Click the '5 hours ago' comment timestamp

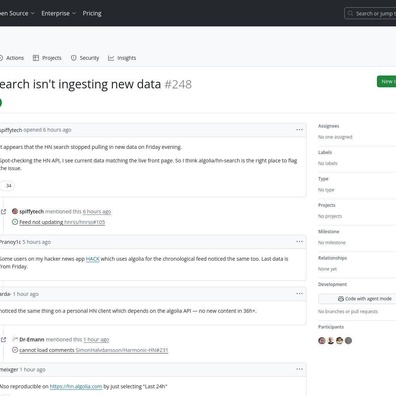point(37,242)
